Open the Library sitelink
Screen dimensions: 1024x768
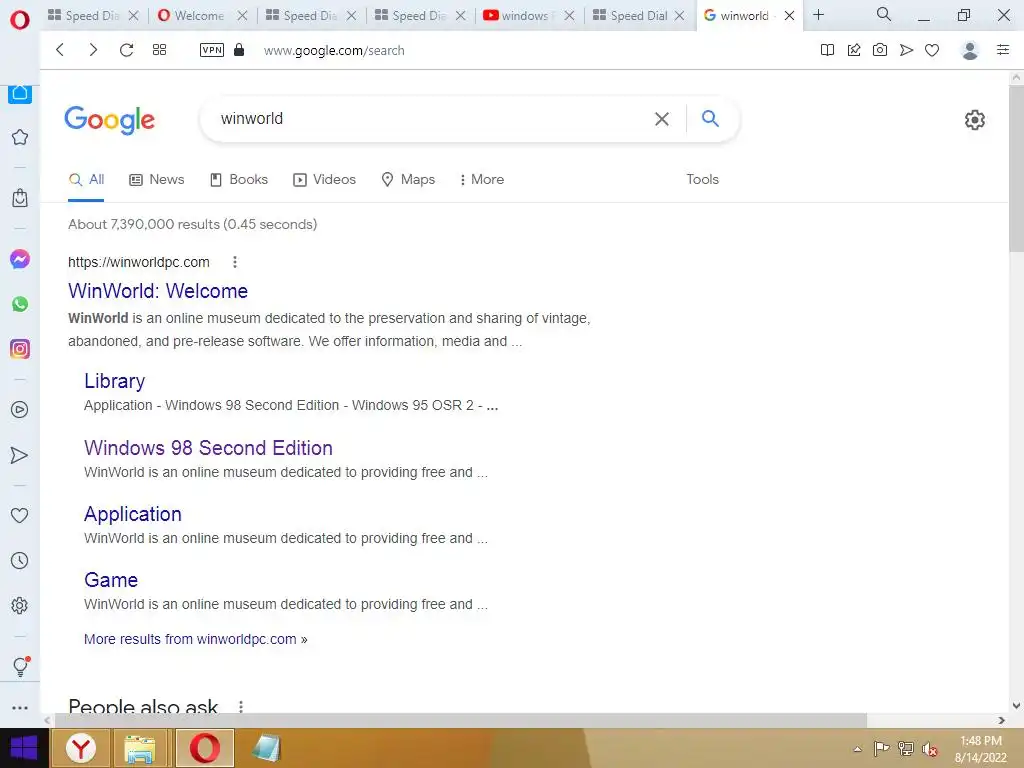114,381
